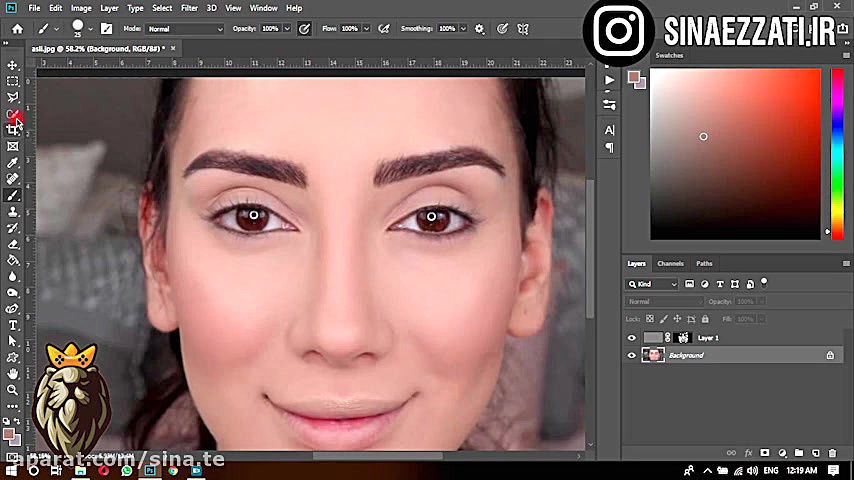Open brush Opacity slider dropdown arrow
Screen dimensions: 854x480
point(285,29)
